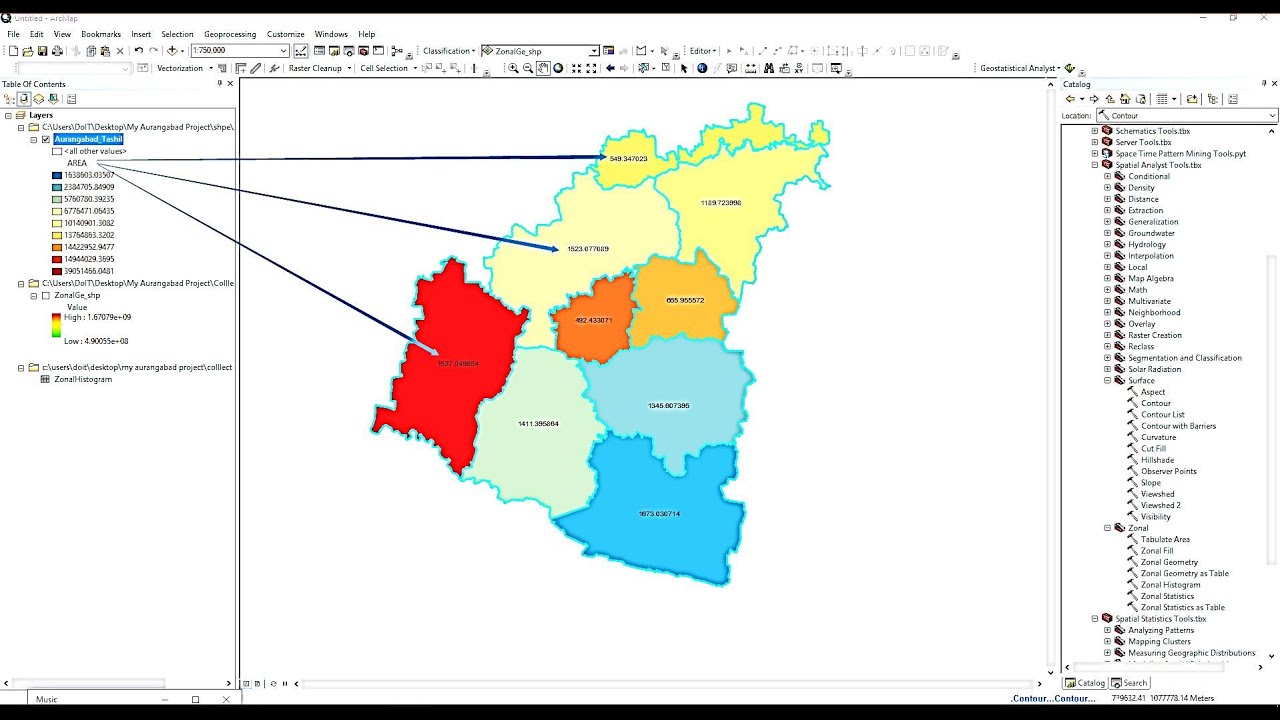Viewport: 1280px width, 720px height.
Task: Go to Home folder in Catalog
Action: click(x=1125, y=99)
